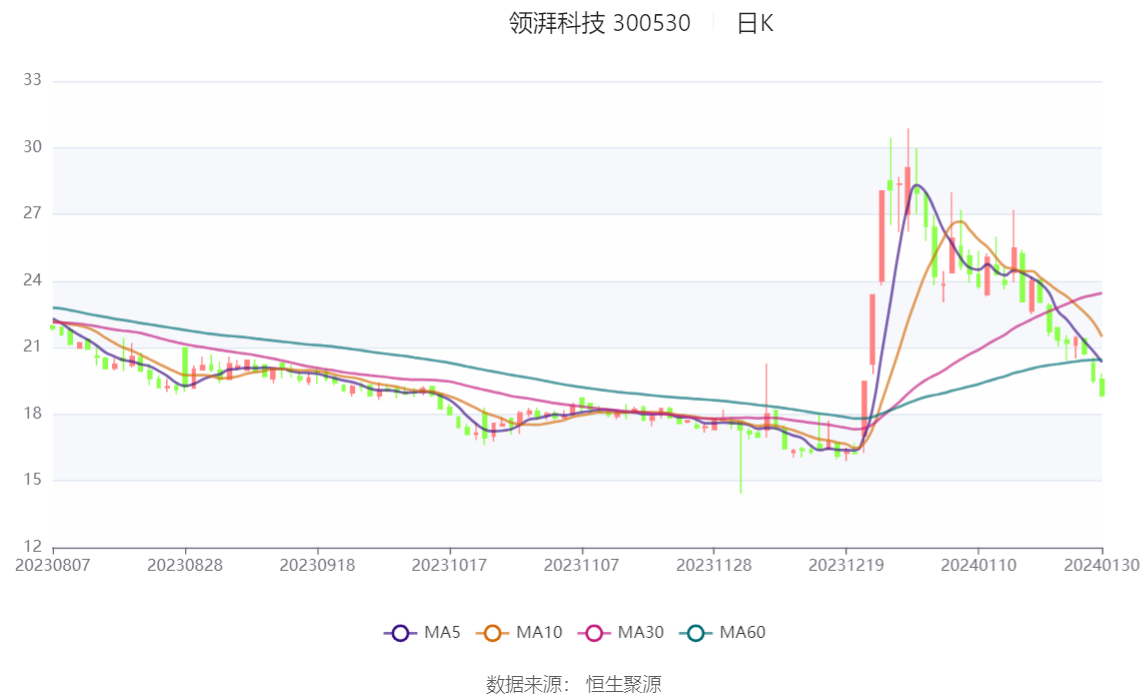
Task: Toggle the MA30 legend series
Action: click(621, 632)
